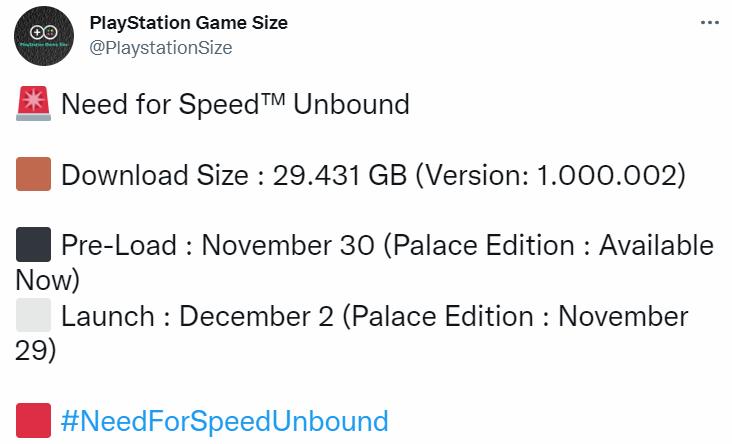Image resolution: width=732 pixels, height=444 pixels.
Task: Click the 29.431 GB size value
Action: pos(338,175)
